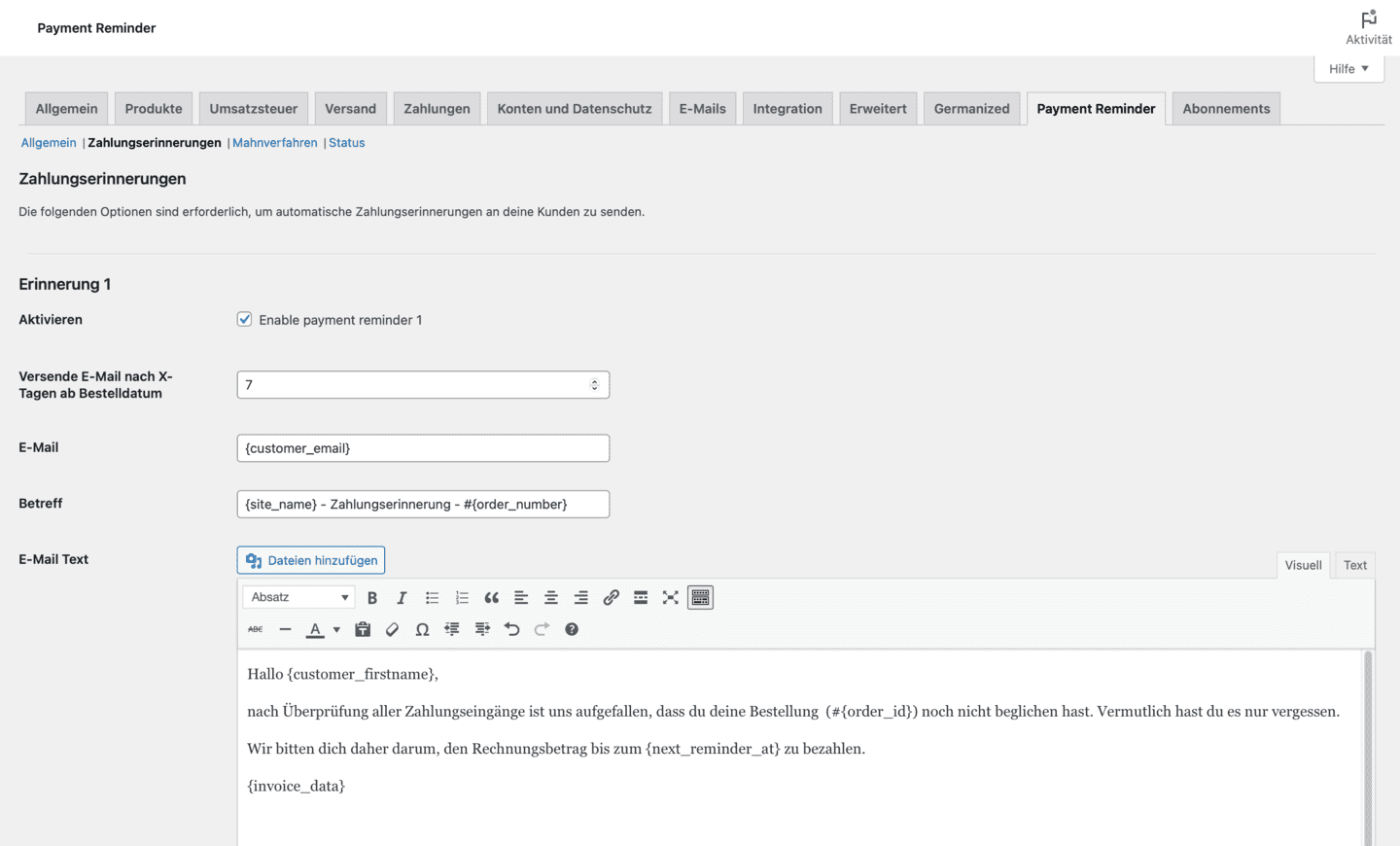Undo the last editor change
This screenshot has width=1400, height=846.
pos(511,630)
